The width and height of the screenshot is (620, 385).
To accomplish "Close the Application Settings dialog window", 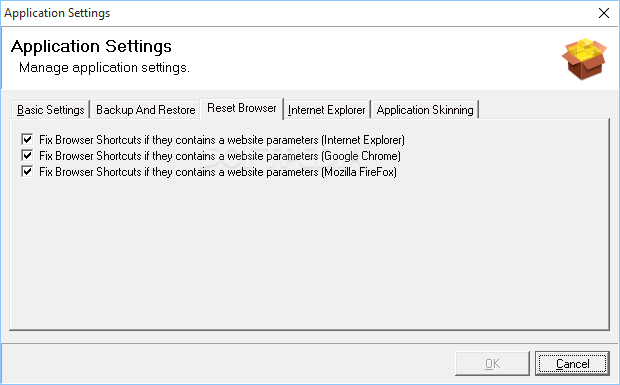I will pos(604,13).
